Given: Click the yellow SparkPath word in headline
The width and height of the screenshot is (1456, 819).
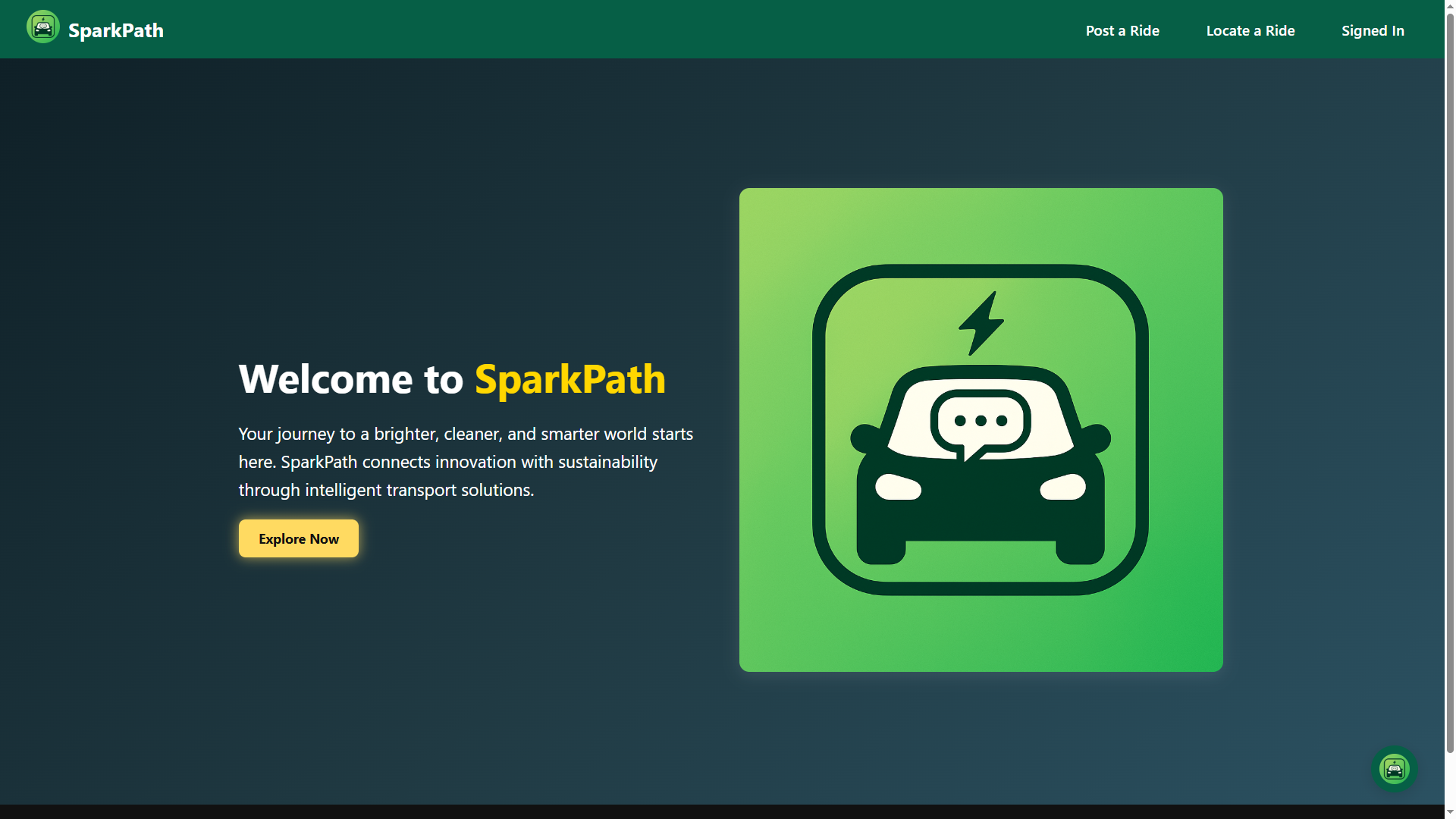Looking at the screenshot, I should click(x=570, y=379).
